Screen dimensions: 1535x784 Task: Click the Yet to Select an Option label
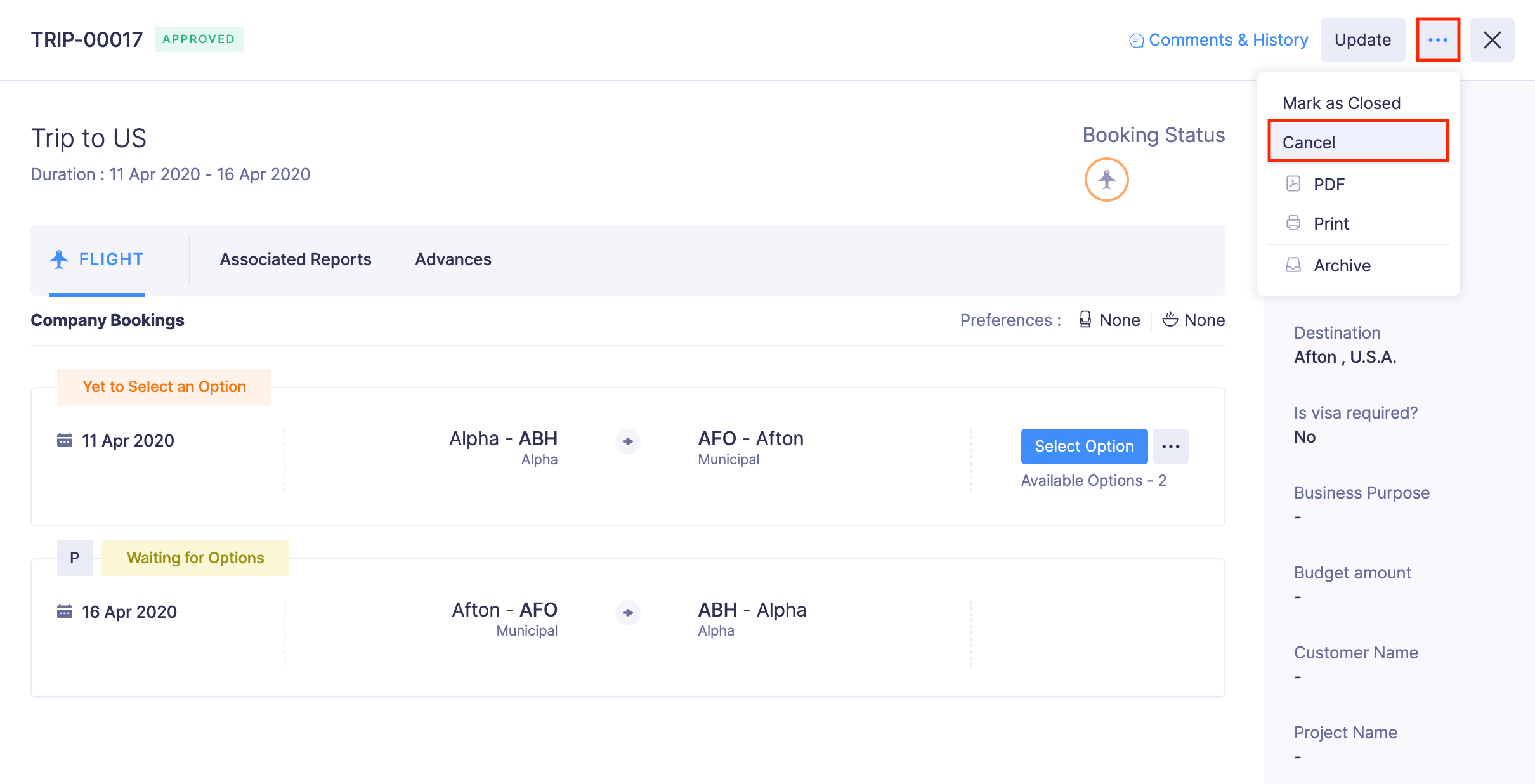[164, 387]
